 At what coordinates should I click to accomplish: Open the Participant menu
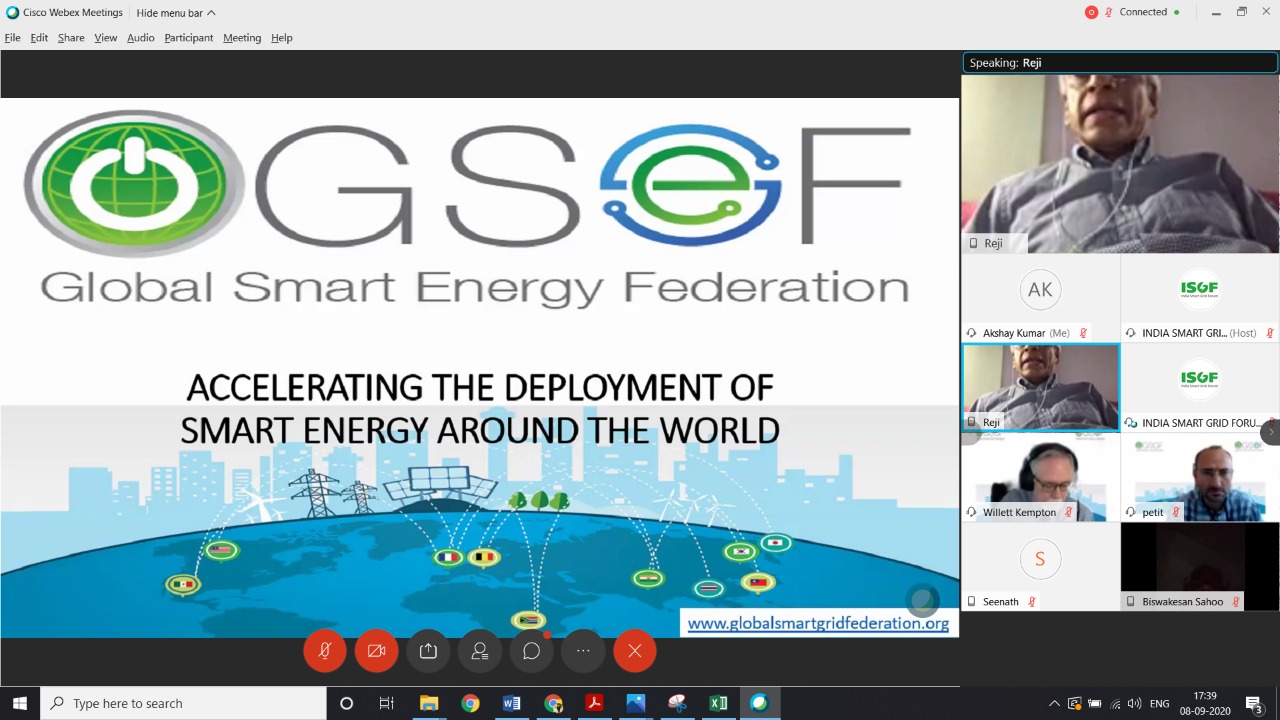pyautogui.click(x=189, y=38)
